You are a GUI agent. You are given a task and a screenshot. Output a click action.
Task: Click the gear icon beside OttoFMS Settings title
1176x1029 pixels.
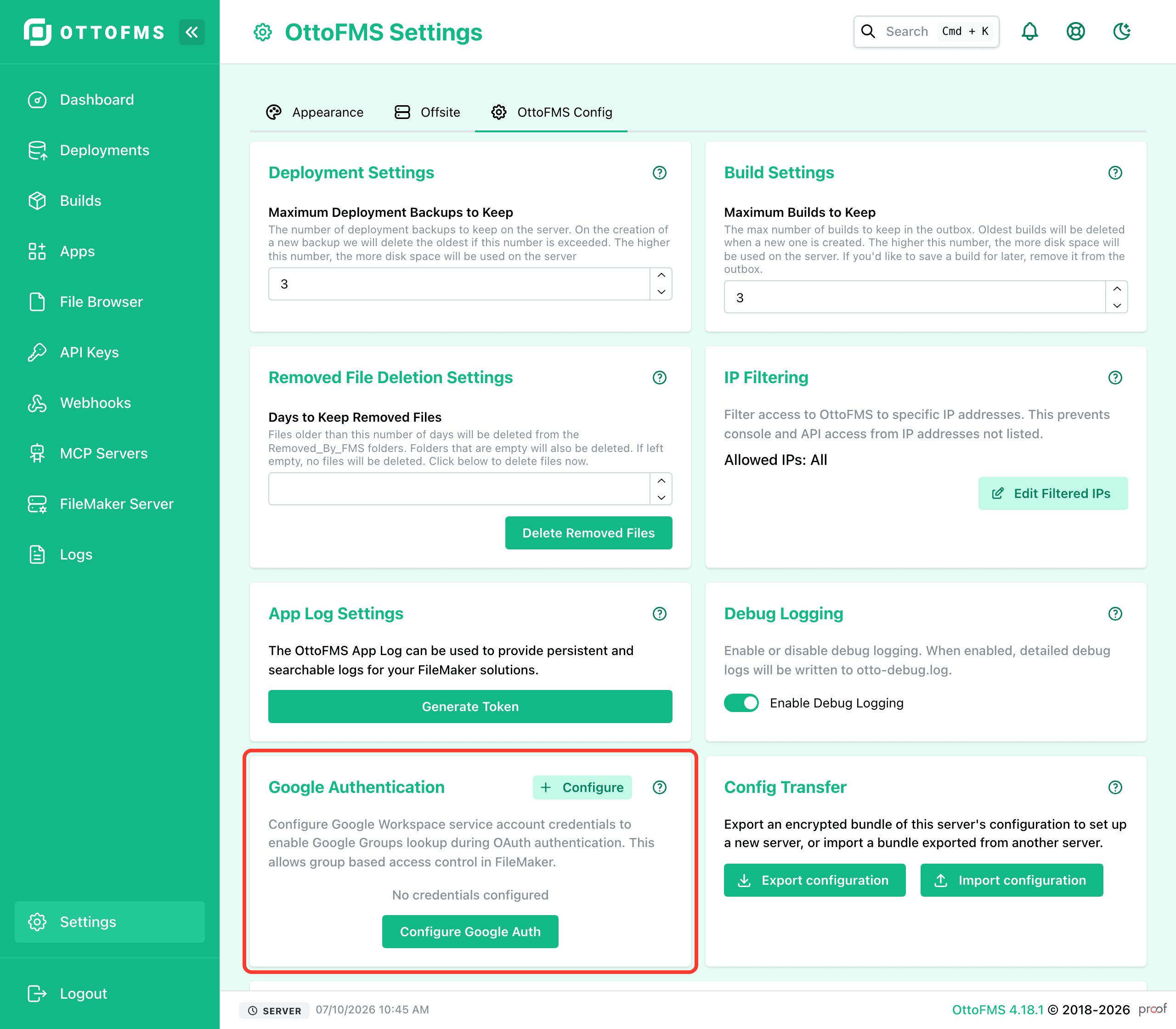263,33
